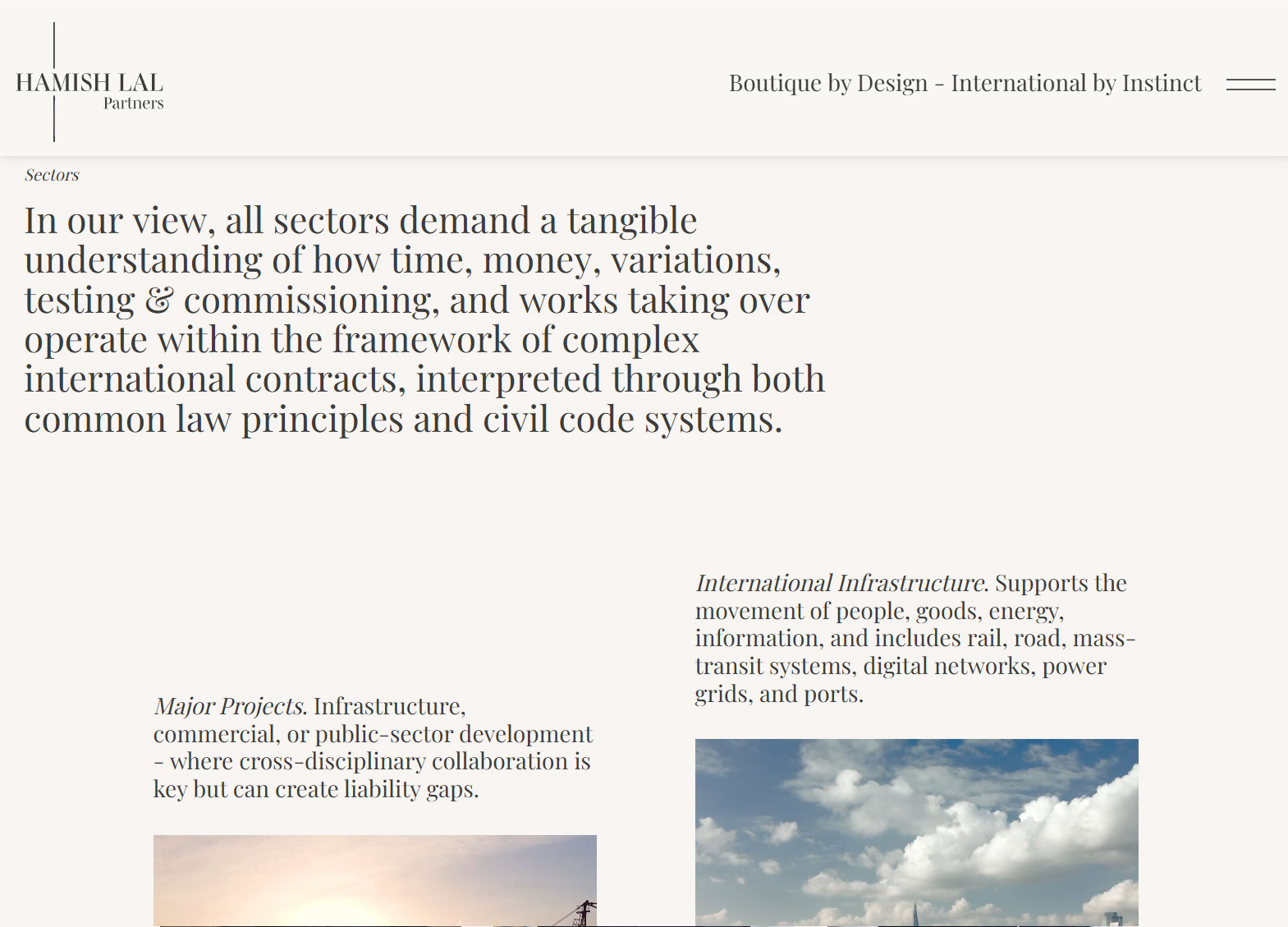Image resolution: width=1288 pixels, height=927 pixels.
Task: Click the italic "Sectors" section label
Action: click(x=52, y=175)
